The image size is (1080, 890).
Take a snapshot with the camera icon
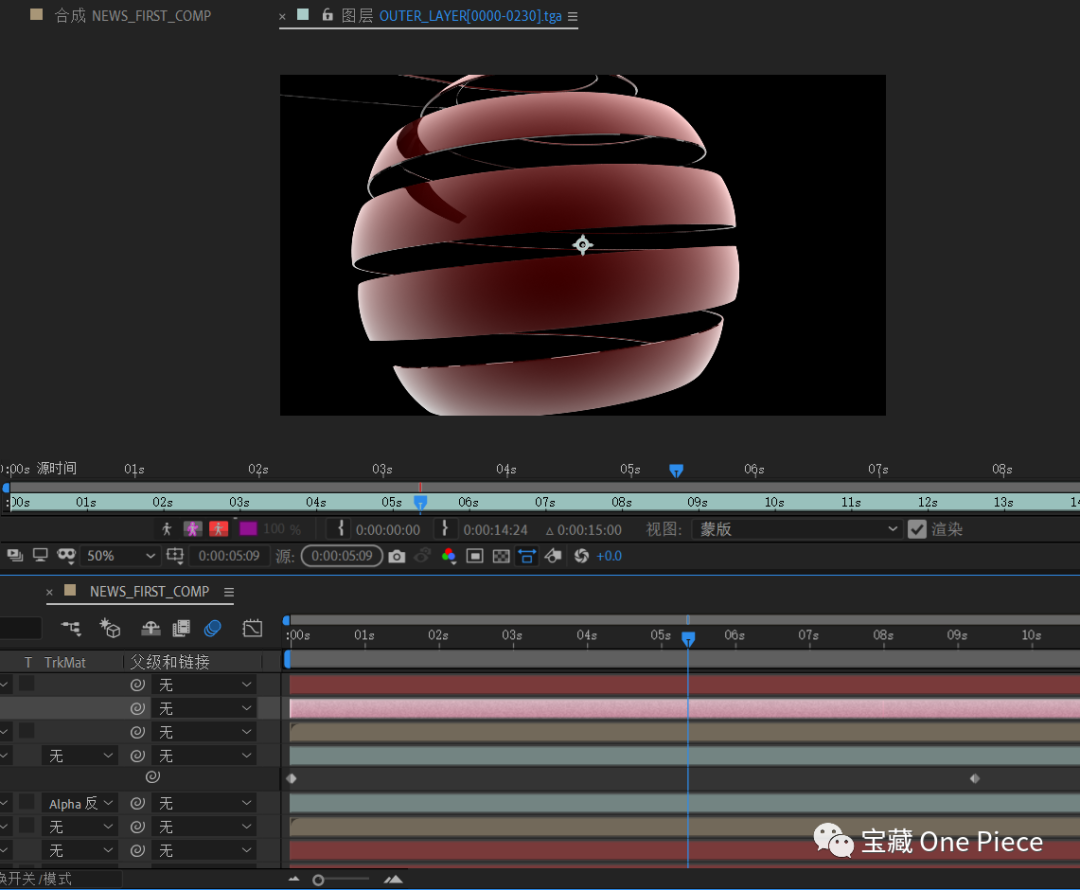click(397, 555)
